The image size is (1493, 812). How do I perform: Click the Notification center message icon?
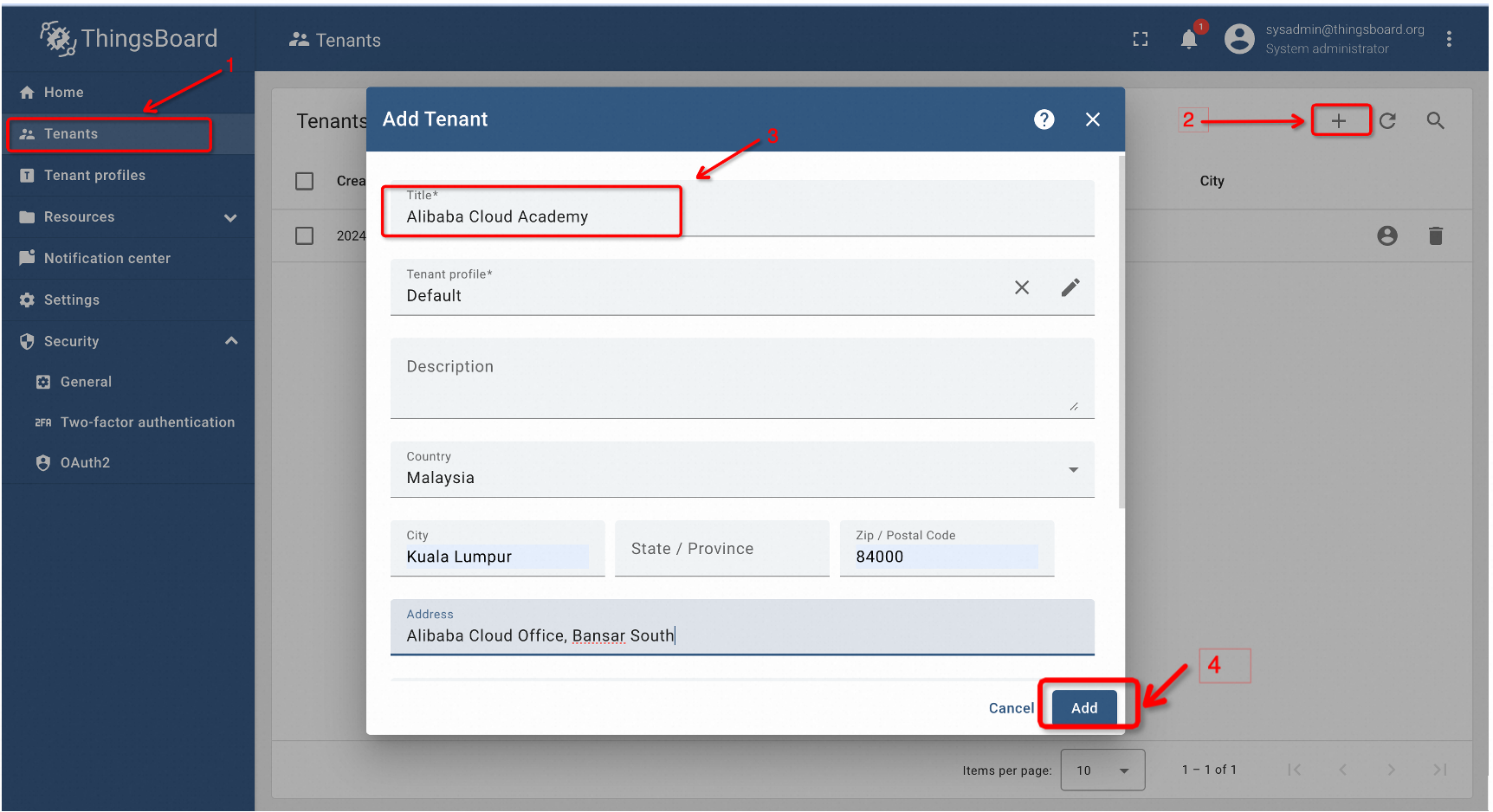[27, 258]
